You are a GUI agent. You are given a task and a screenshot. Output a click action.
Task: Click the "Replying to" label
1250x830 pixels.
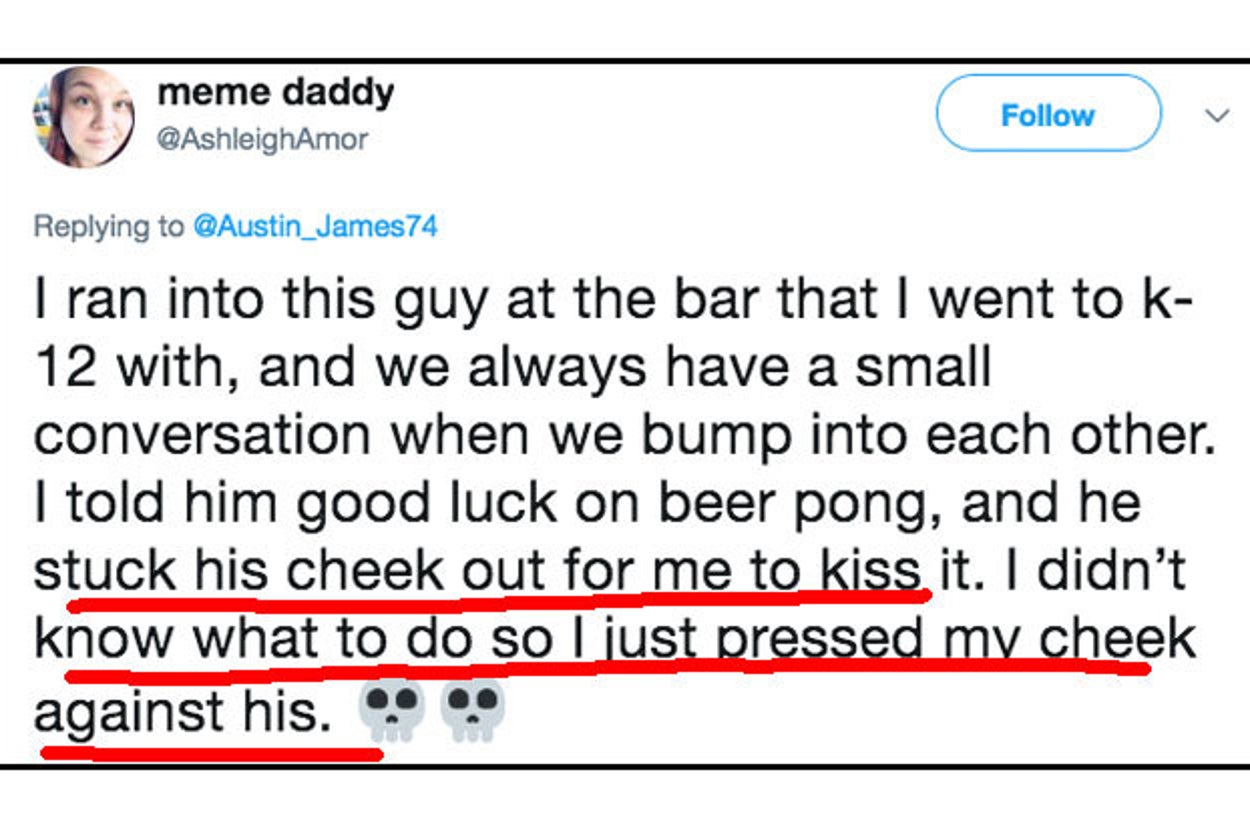point(109,226)
